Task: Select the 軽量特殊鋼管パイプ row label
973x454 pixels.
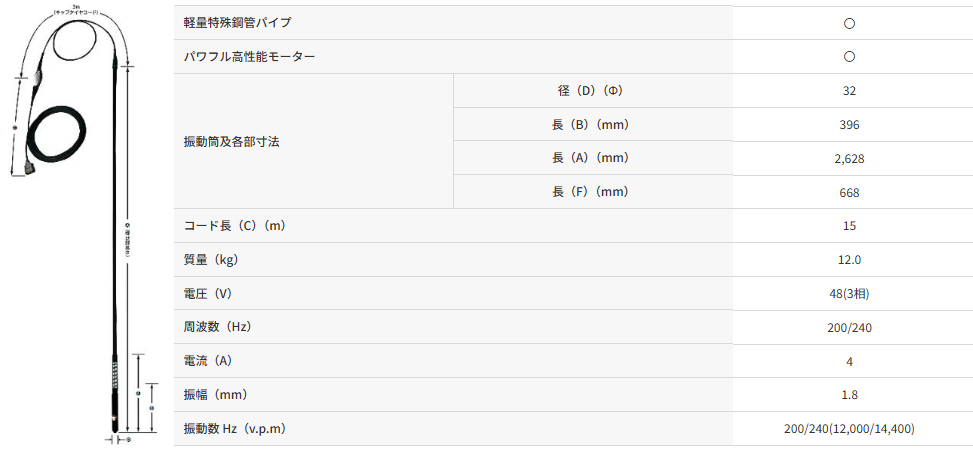Action: pos(238,23)
